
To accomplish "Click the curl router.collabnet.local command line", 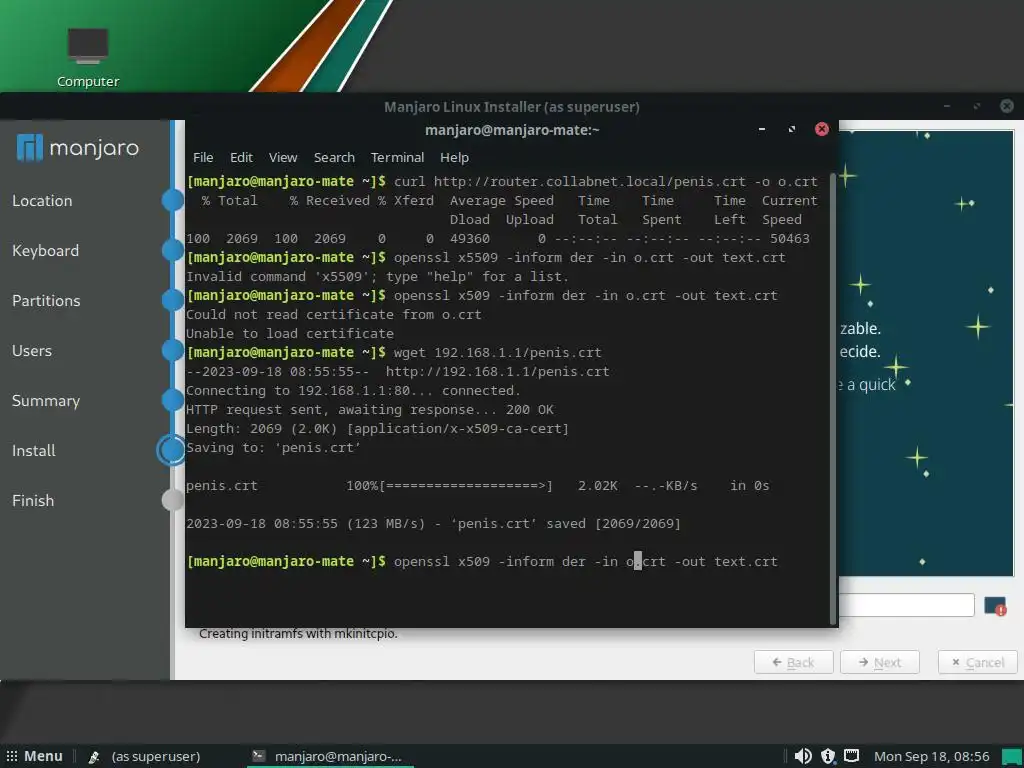I will click(502, 182).
